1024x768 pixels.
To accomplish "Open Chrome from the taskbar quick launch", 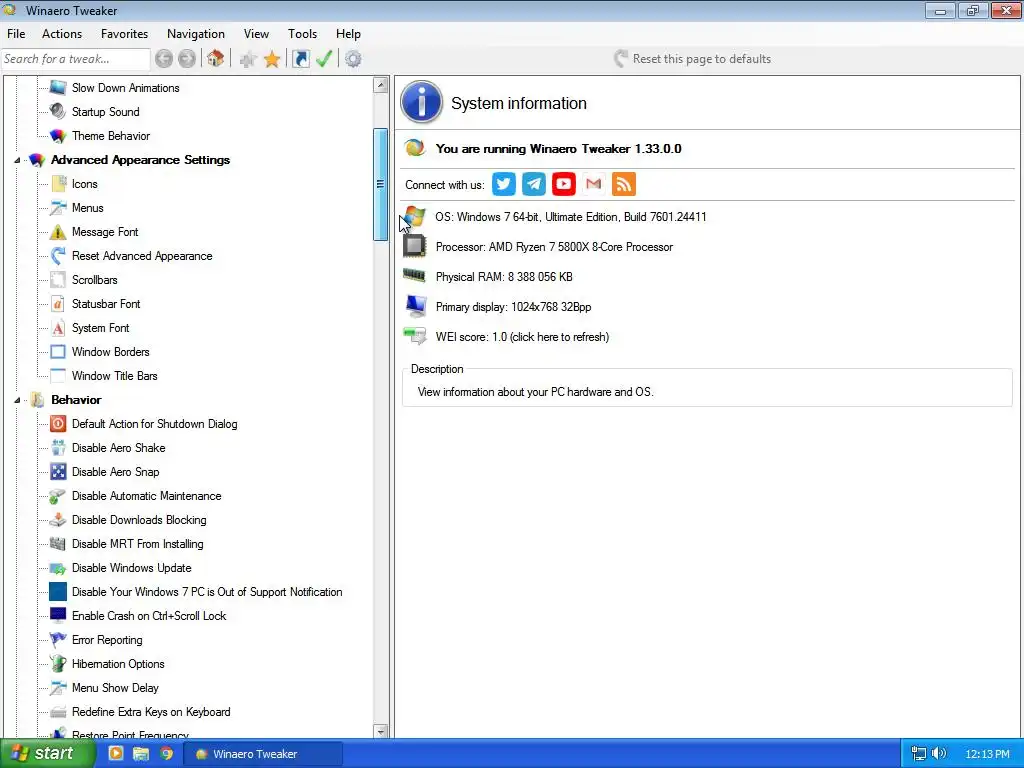I will pyautogui.click(x=167, y=754).
